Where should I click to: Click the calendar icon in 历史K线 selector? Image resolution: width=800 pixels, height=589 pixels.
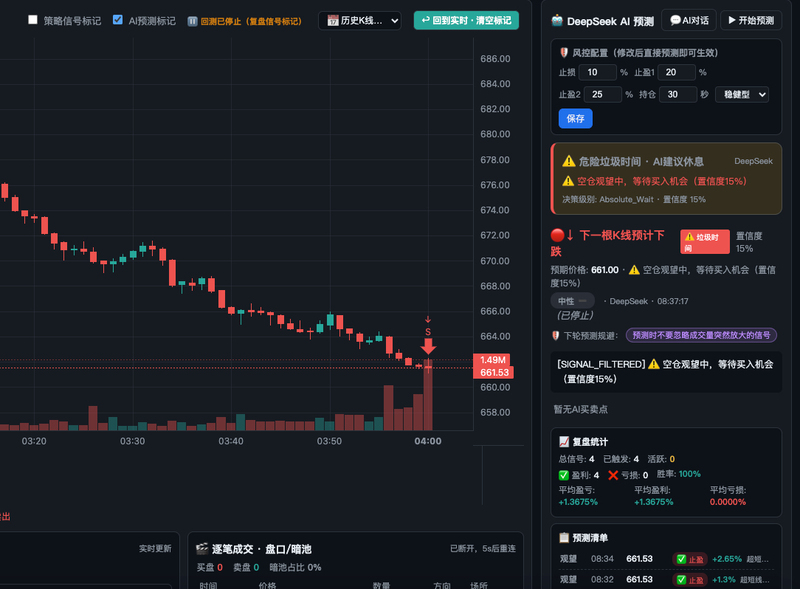pos(333,21)
